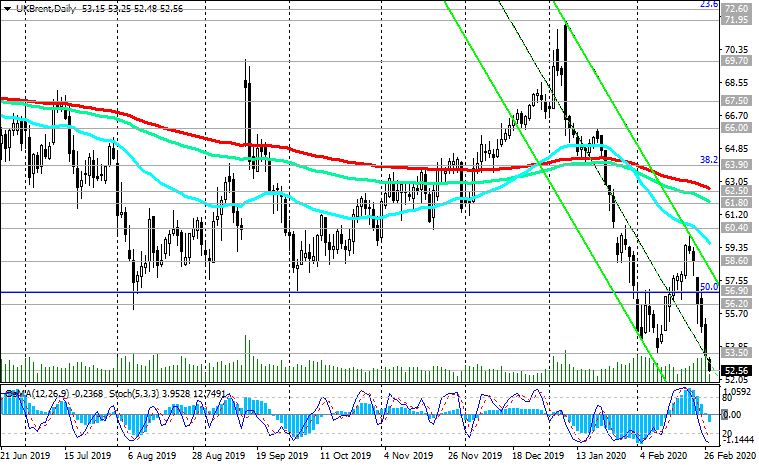Click the 4 Feb 2020 date label
The width and height of the screenshot is (759, 467).
pyautogui.click(x=663, y=456)
